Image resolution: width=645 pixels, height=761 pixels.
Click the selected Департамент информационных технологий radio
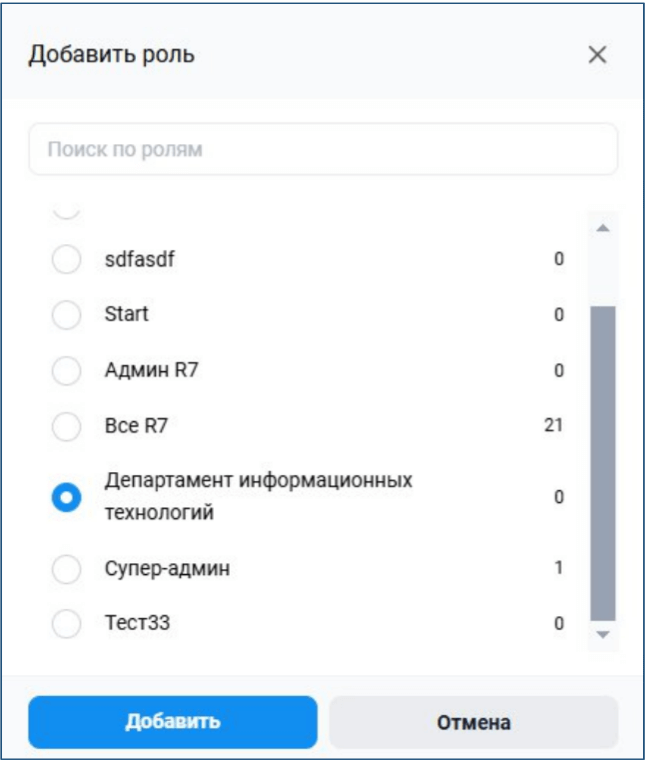(66, 497)
